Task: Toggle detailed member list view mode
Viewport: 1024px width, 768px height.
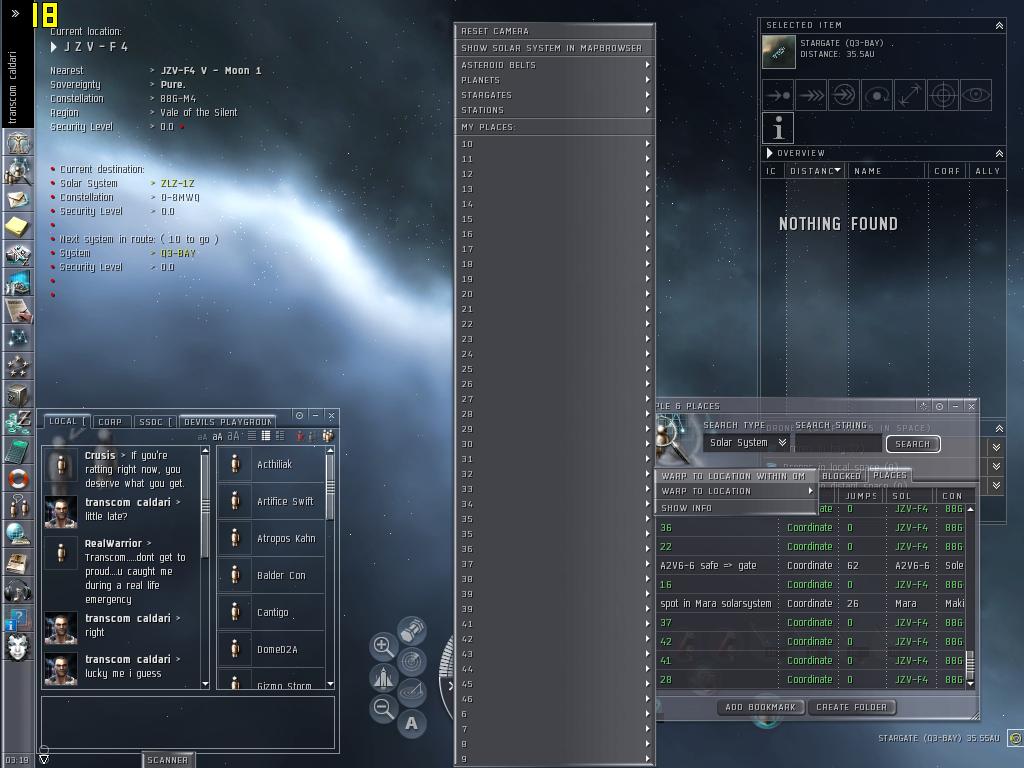Action: point(280,436)
